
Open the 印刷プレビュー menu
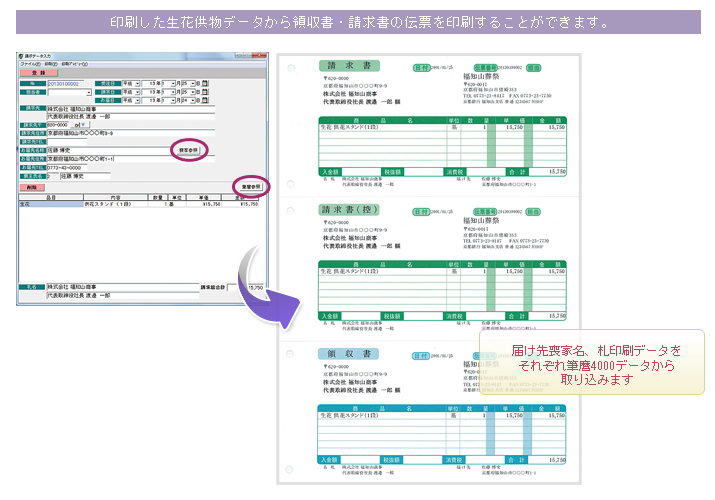75,63
